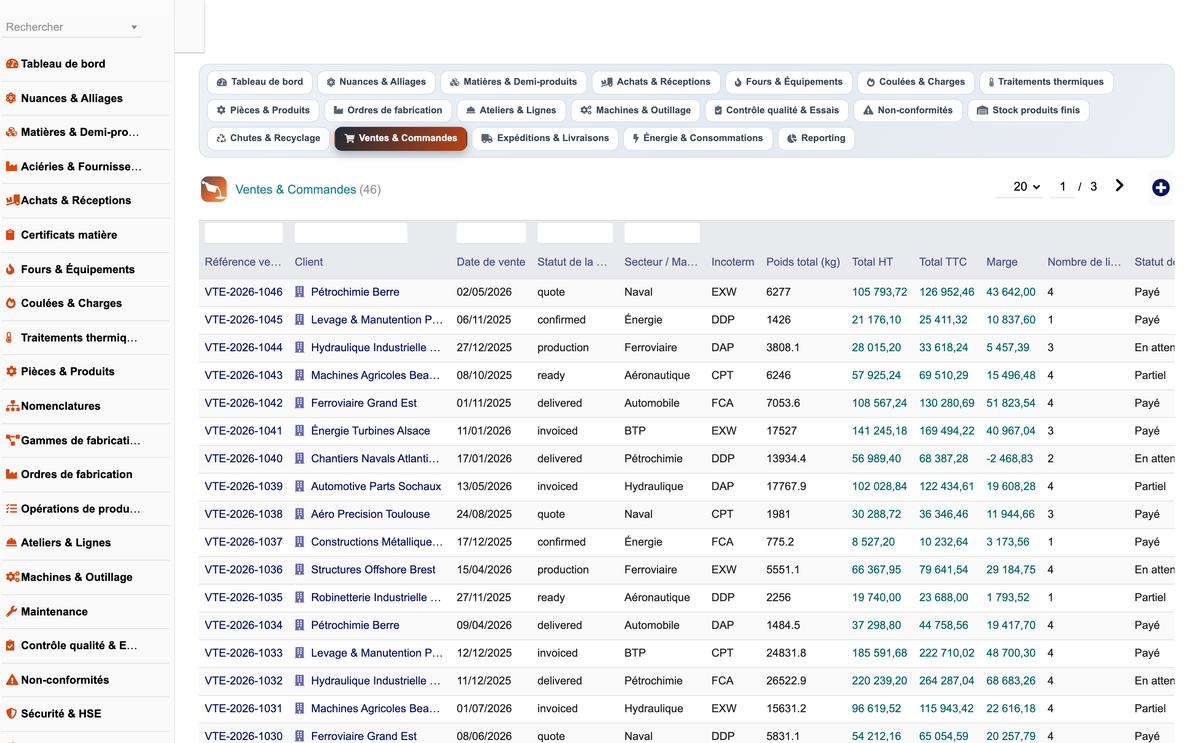This screenshot has height=743, width=1200.
Task: Click the Ventes & Commandes page title link
Action: [x=296, y=189]
